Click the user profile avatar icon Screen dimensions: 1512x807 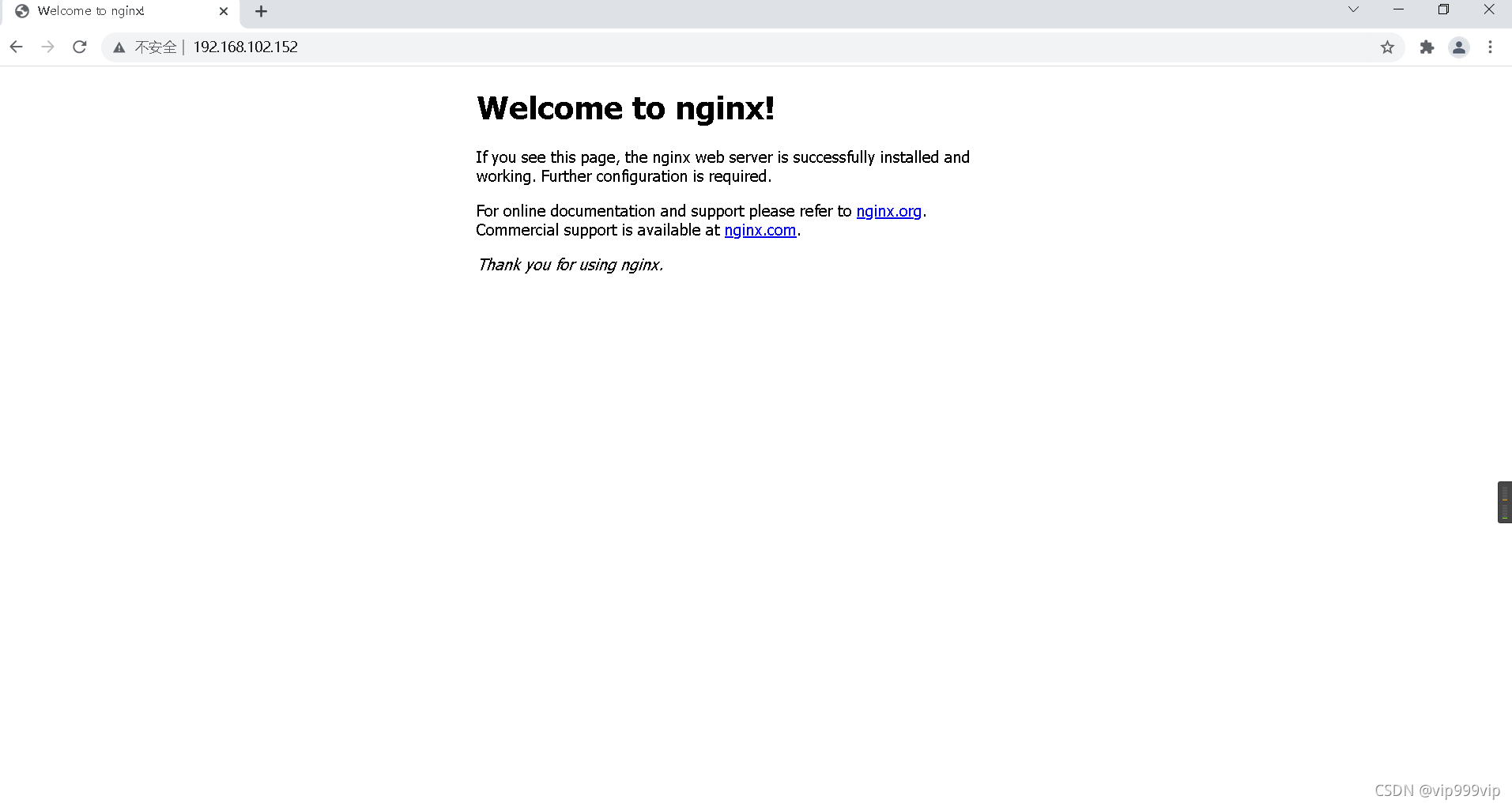[1459, 47]
